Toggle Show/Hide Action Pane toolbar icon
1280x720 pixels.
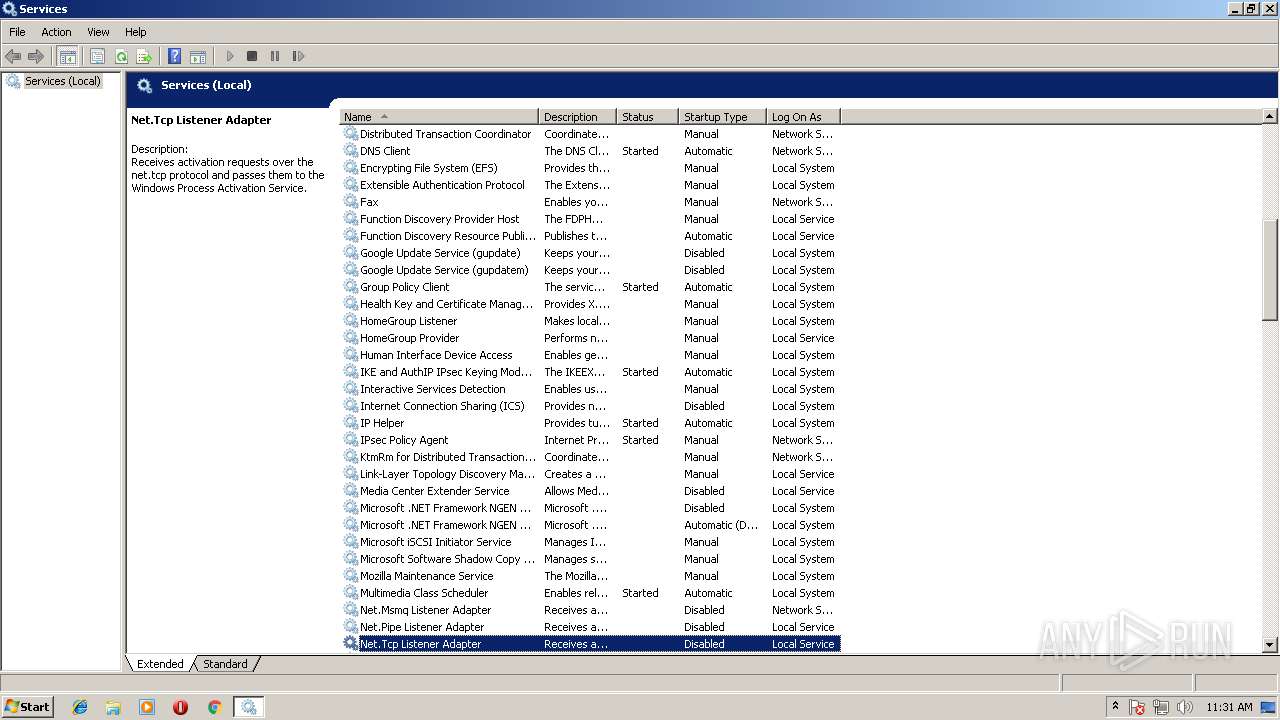198,56
